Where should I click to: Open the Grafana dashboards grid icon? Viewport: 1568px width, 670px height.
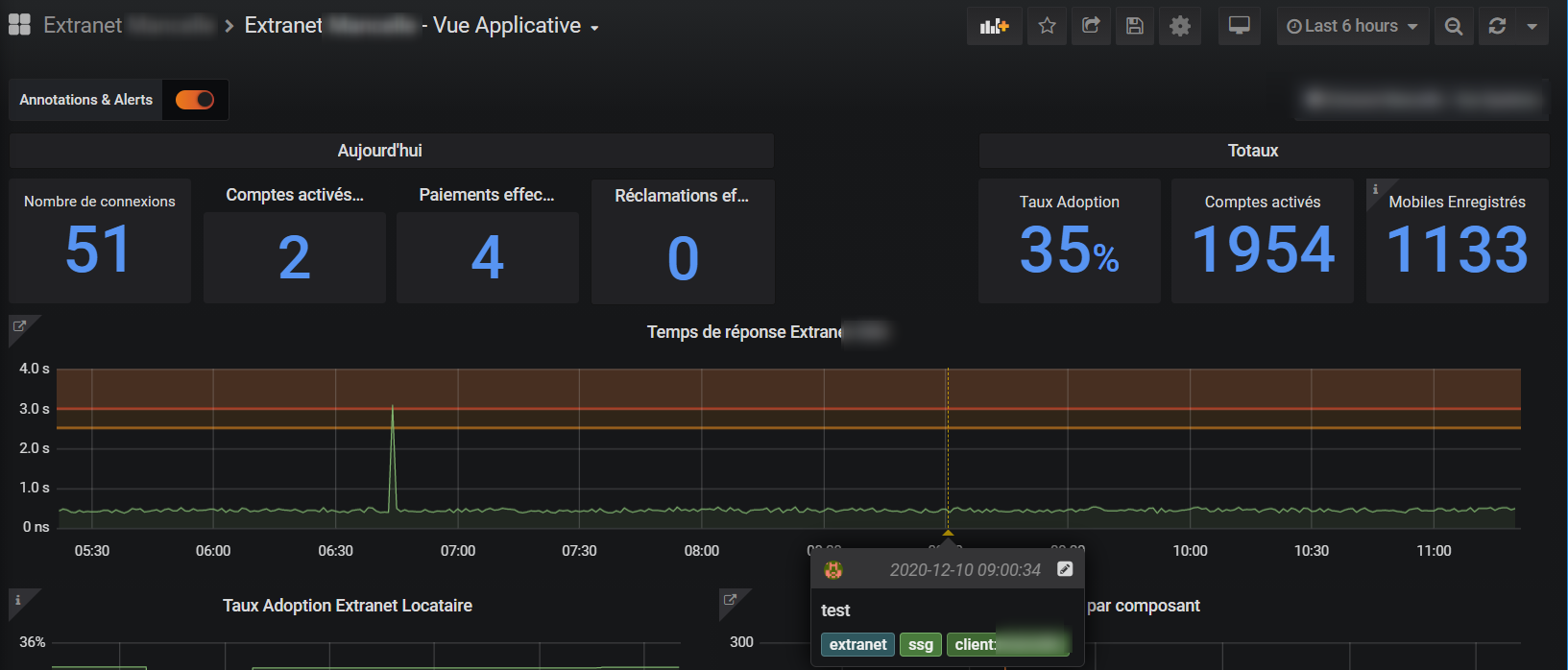[19, 25]
